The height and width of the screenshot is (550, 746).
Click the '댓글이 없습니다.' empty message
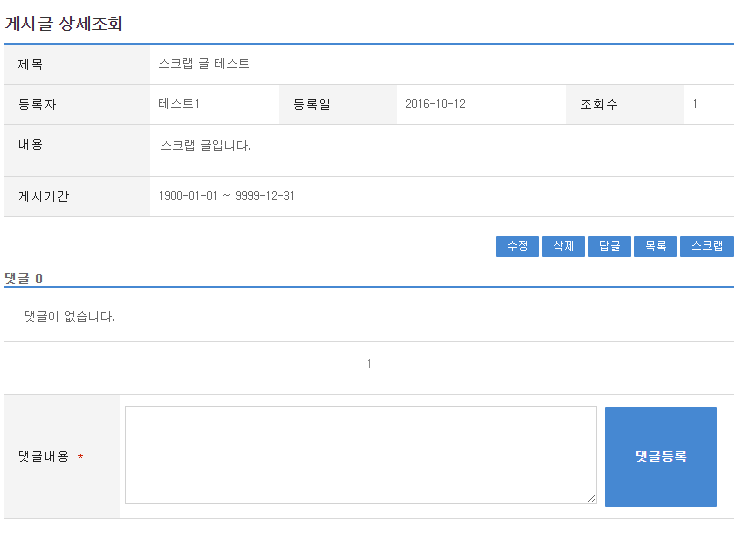point(69,317)
